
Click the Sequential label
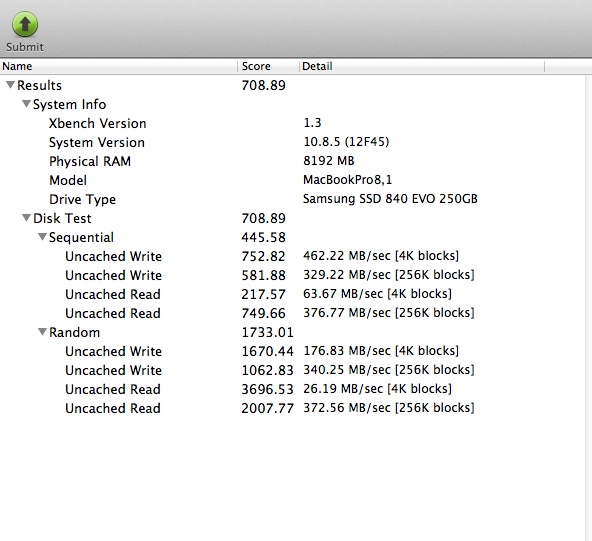point(81,237)
